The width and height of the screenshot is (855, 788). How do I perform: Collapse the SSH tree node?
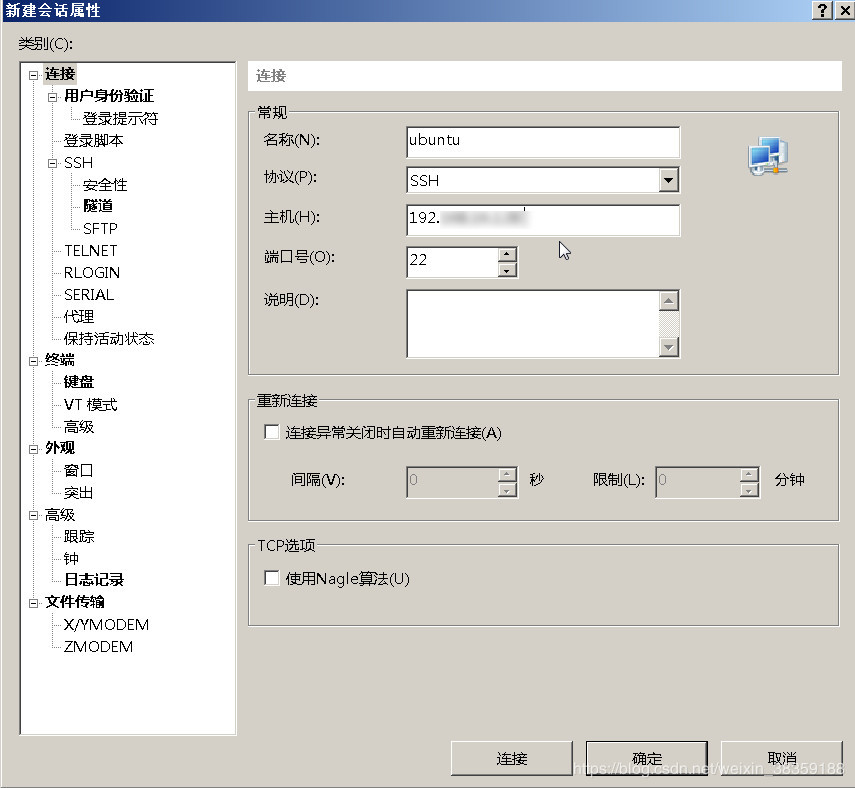pos(52,163)
